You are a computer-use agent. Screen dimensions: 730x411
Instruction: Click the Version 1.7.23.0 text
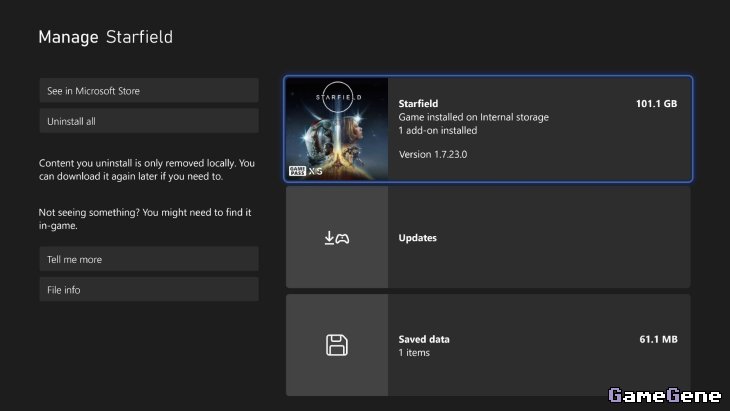click(433, 154)
